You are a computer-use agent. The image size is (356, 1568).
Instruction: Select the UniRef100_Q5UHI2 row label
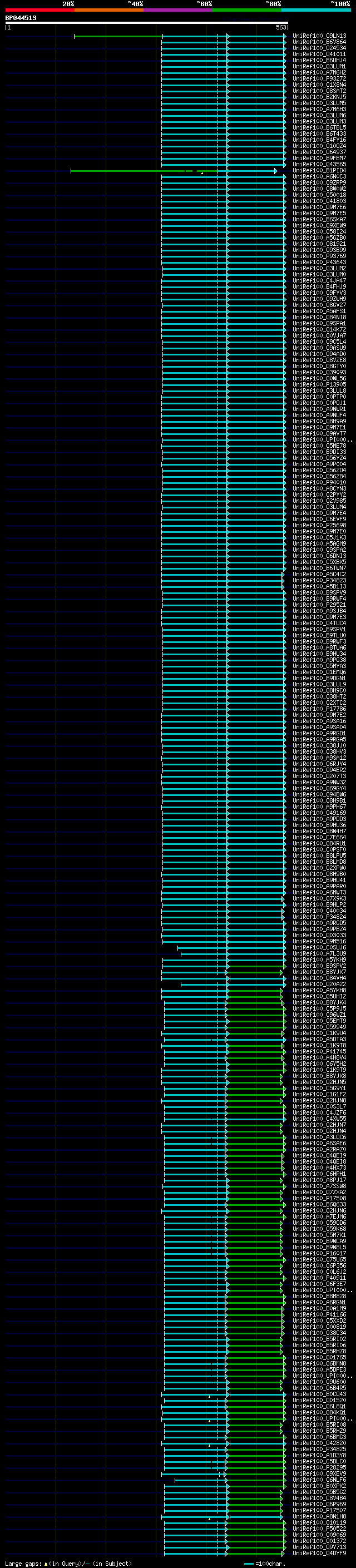pyautogui.click(x=319, y=996)
